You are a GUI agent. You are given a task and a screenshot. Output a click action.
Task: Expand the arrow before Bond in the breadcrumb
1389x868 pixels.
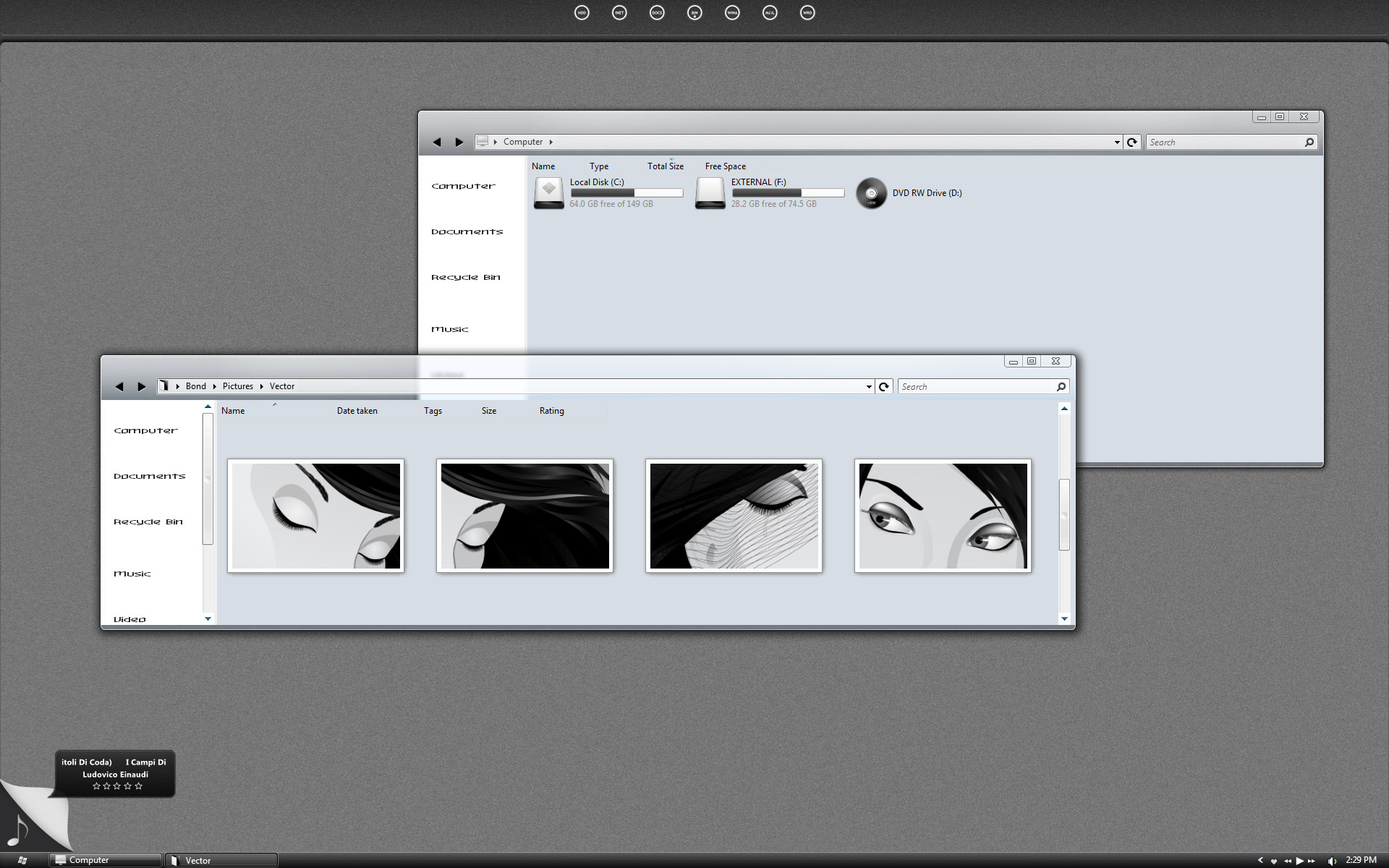177,386
